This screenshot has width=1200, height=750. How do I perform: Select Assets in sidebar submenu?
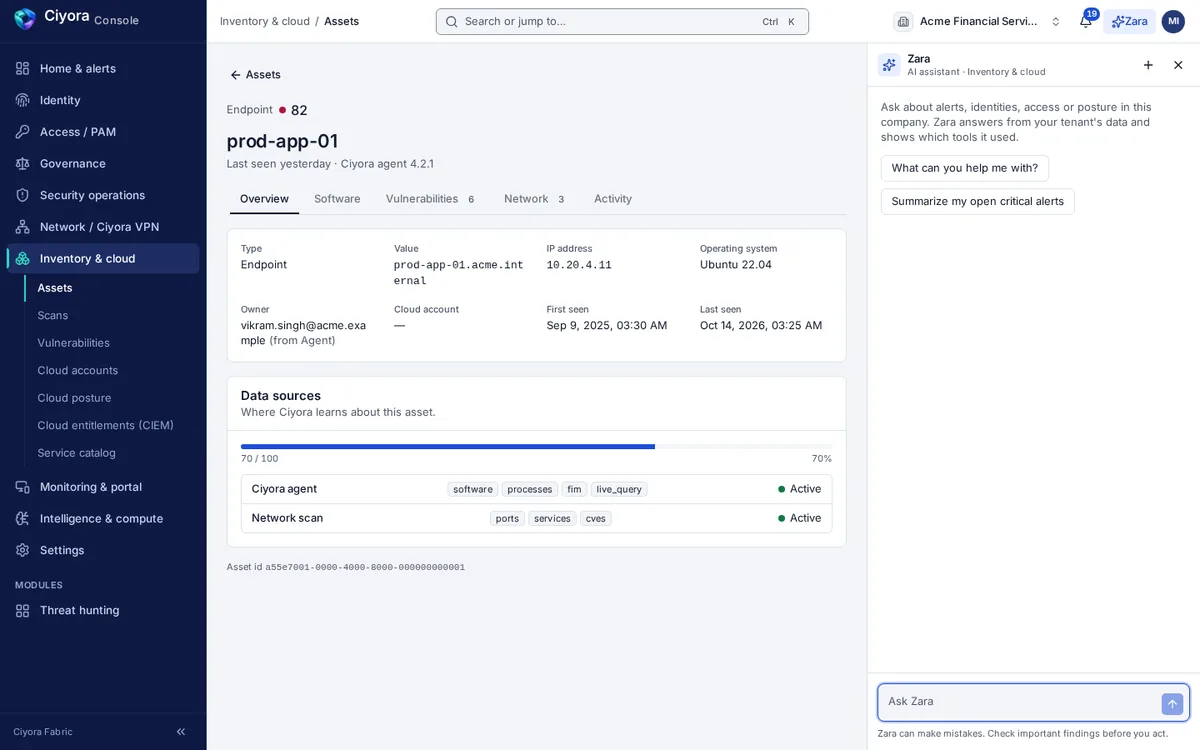112,288
